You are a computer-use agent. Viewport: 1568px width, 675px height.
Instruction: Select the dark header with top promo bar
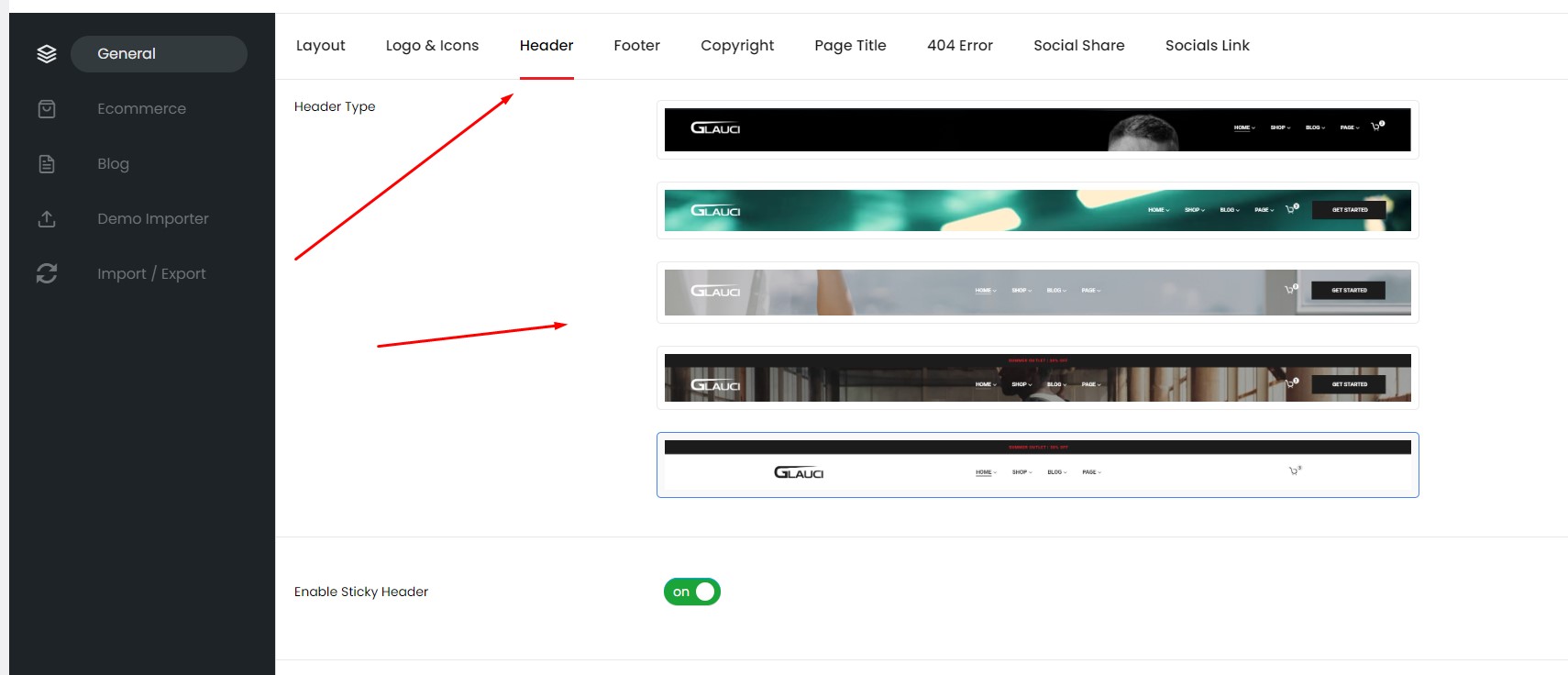tap(1037, 378)
